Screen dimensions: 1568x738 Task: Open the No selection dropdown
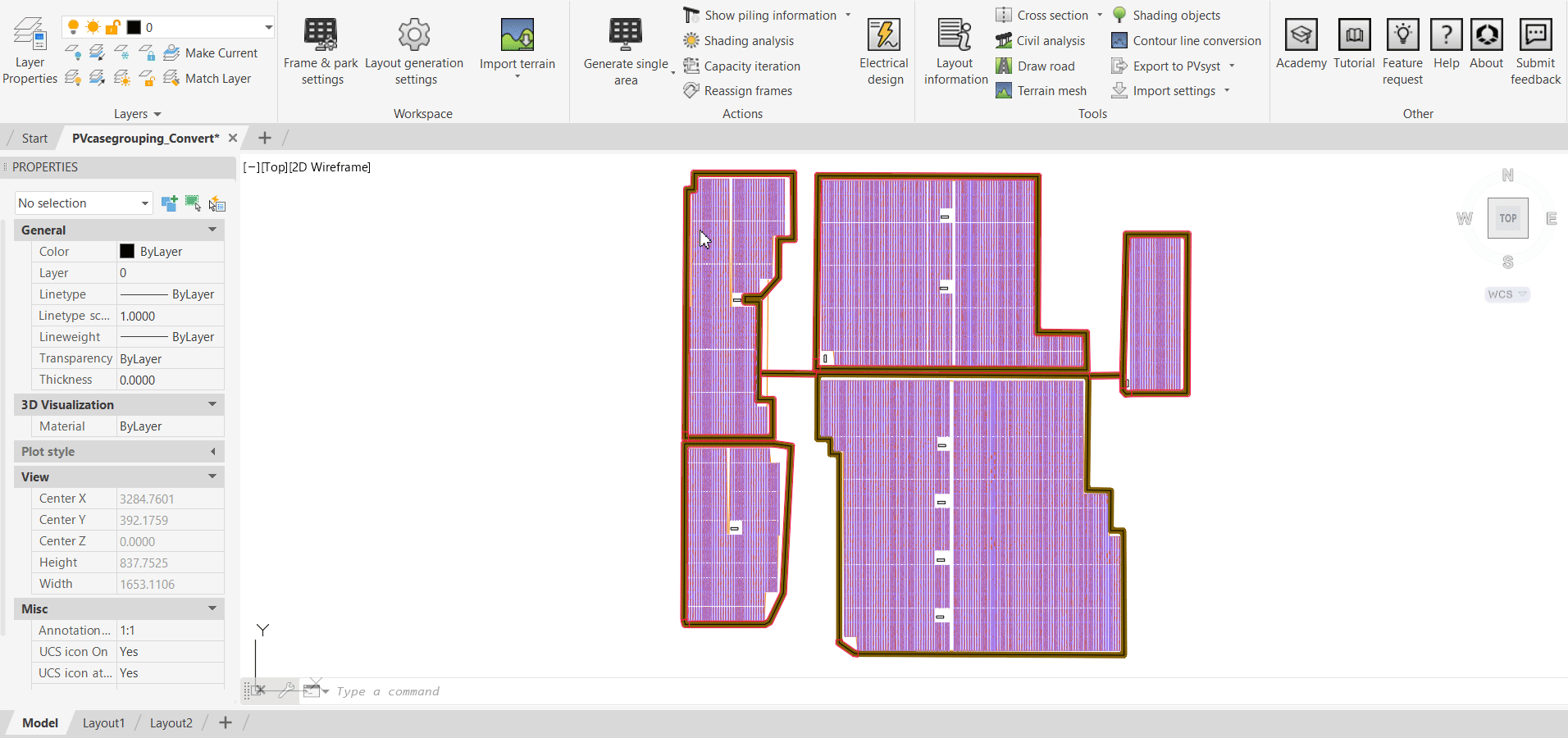[84, 203]
